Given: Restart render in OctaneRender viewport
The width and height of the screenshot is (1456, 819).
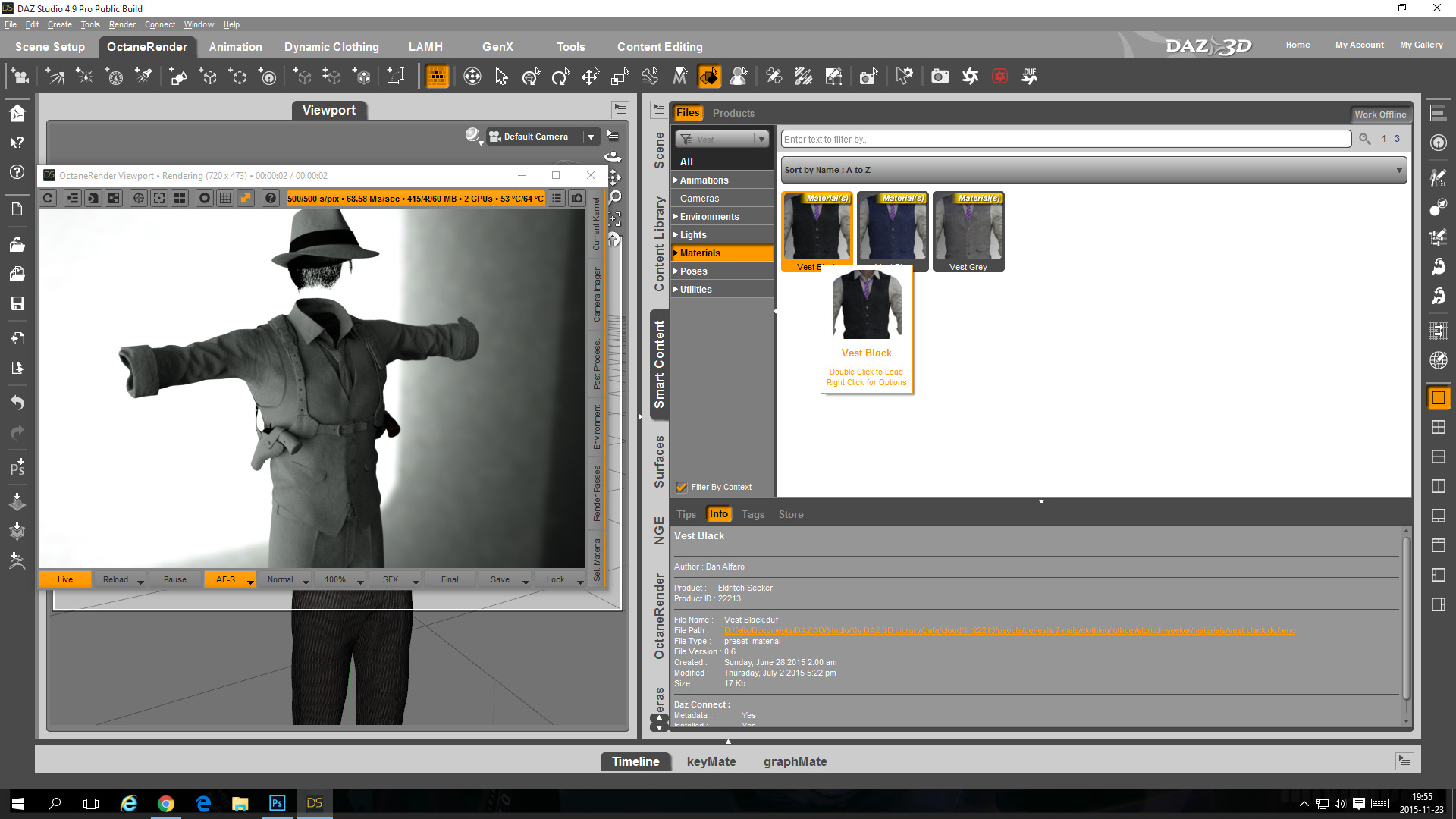Looking at the screenshot, I should 48,198.
